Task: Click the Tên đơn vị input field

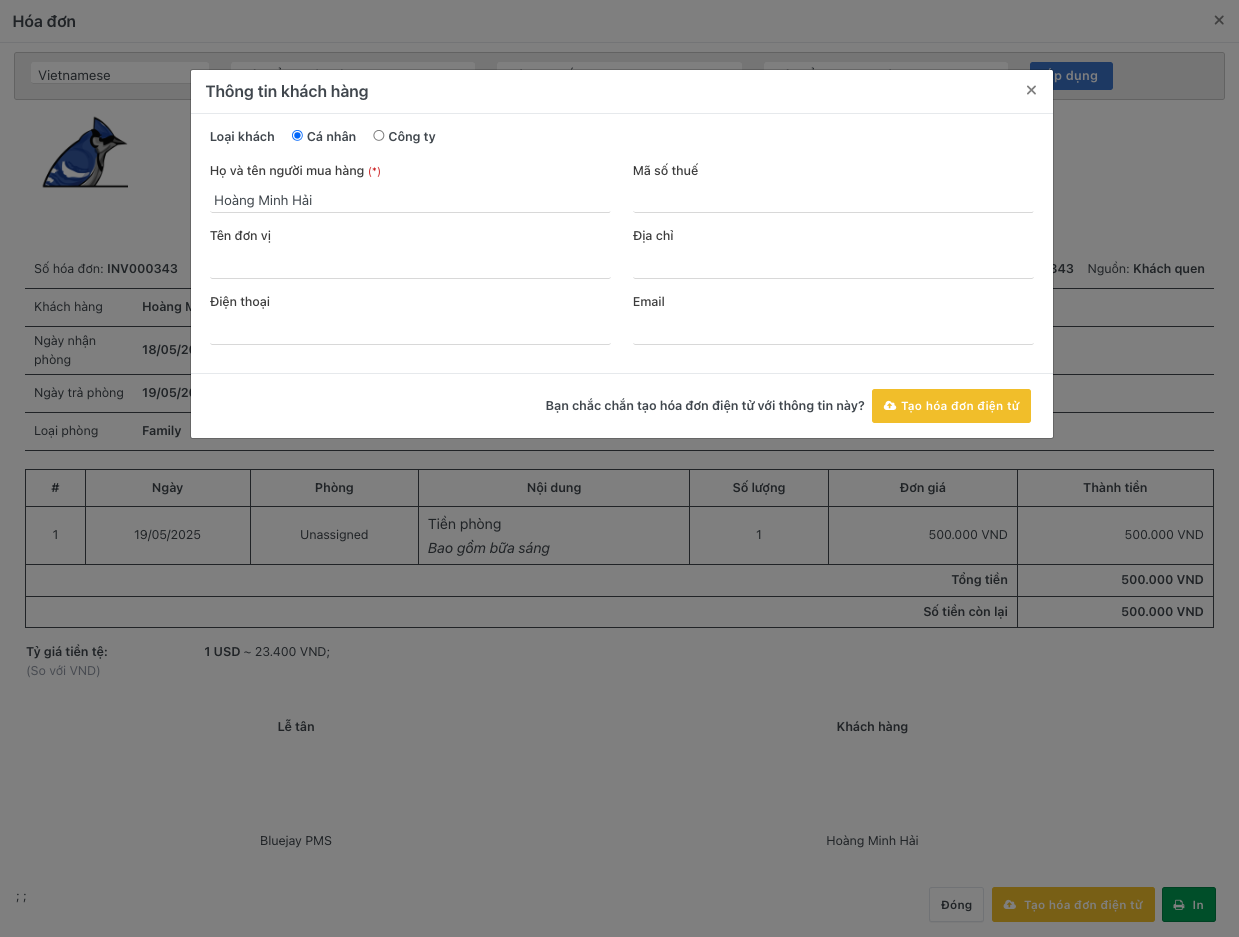Action: point(410,266)
